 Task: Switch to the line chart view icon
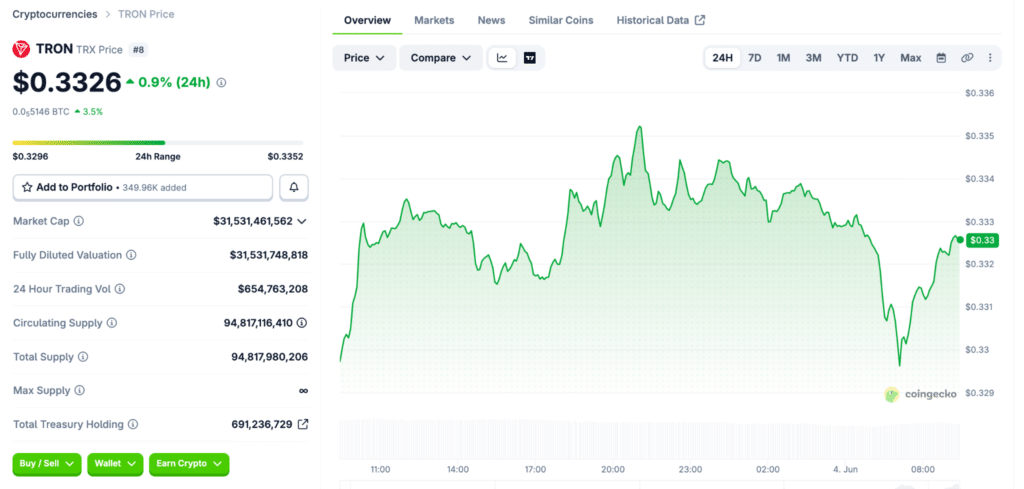tap(502, 58)
